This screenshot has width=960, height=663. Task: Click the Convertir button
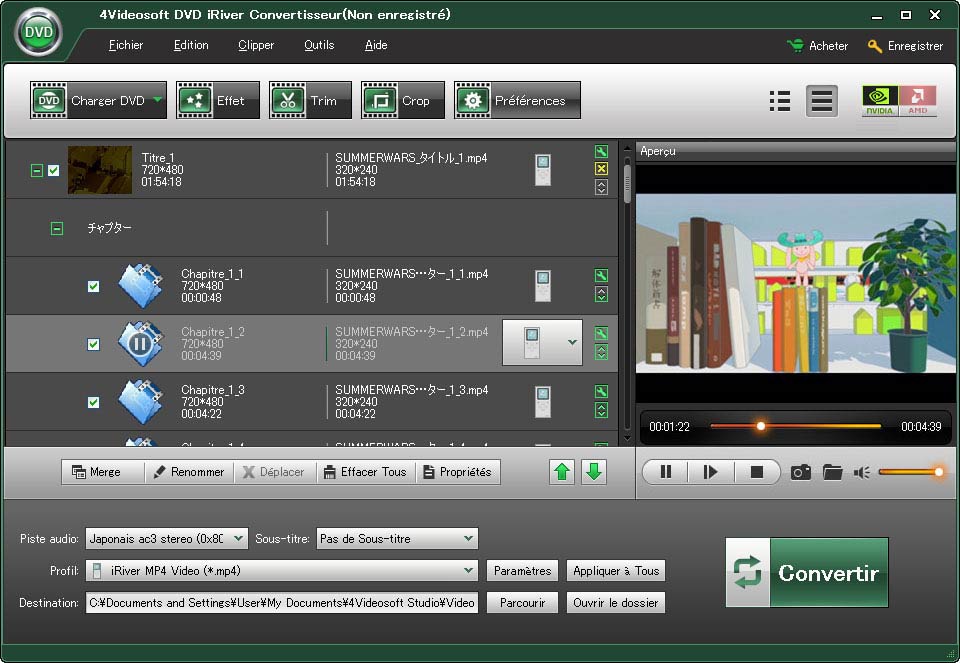806,573
